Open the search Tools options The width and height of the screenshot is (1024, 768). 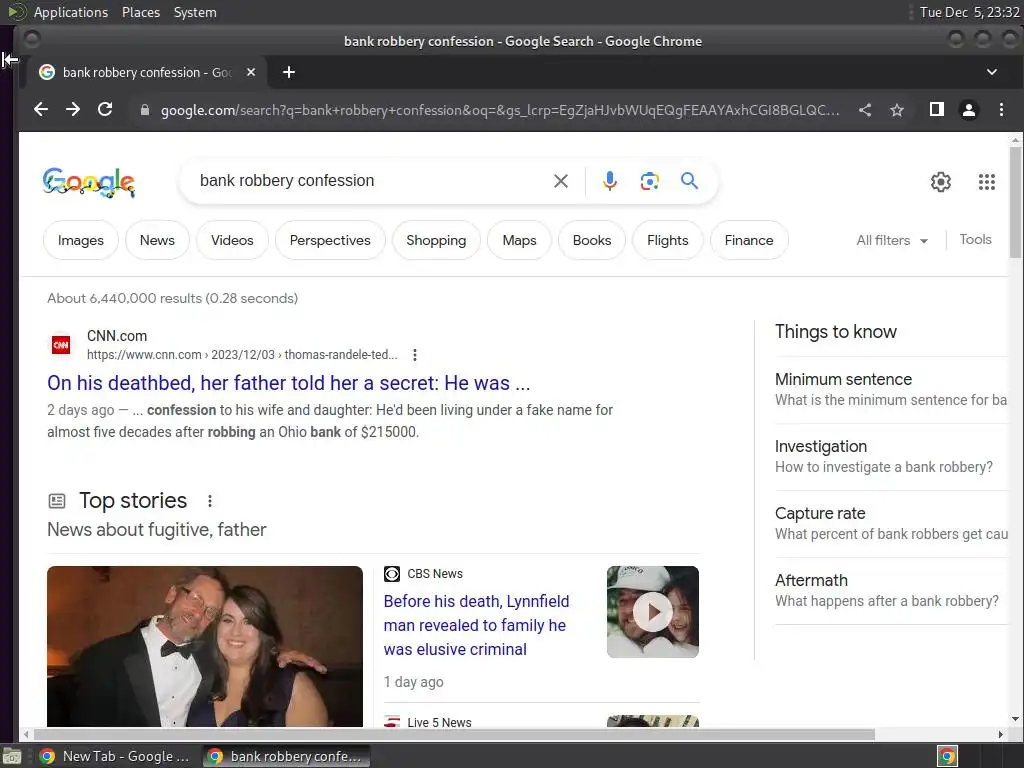tap(975, 240)
